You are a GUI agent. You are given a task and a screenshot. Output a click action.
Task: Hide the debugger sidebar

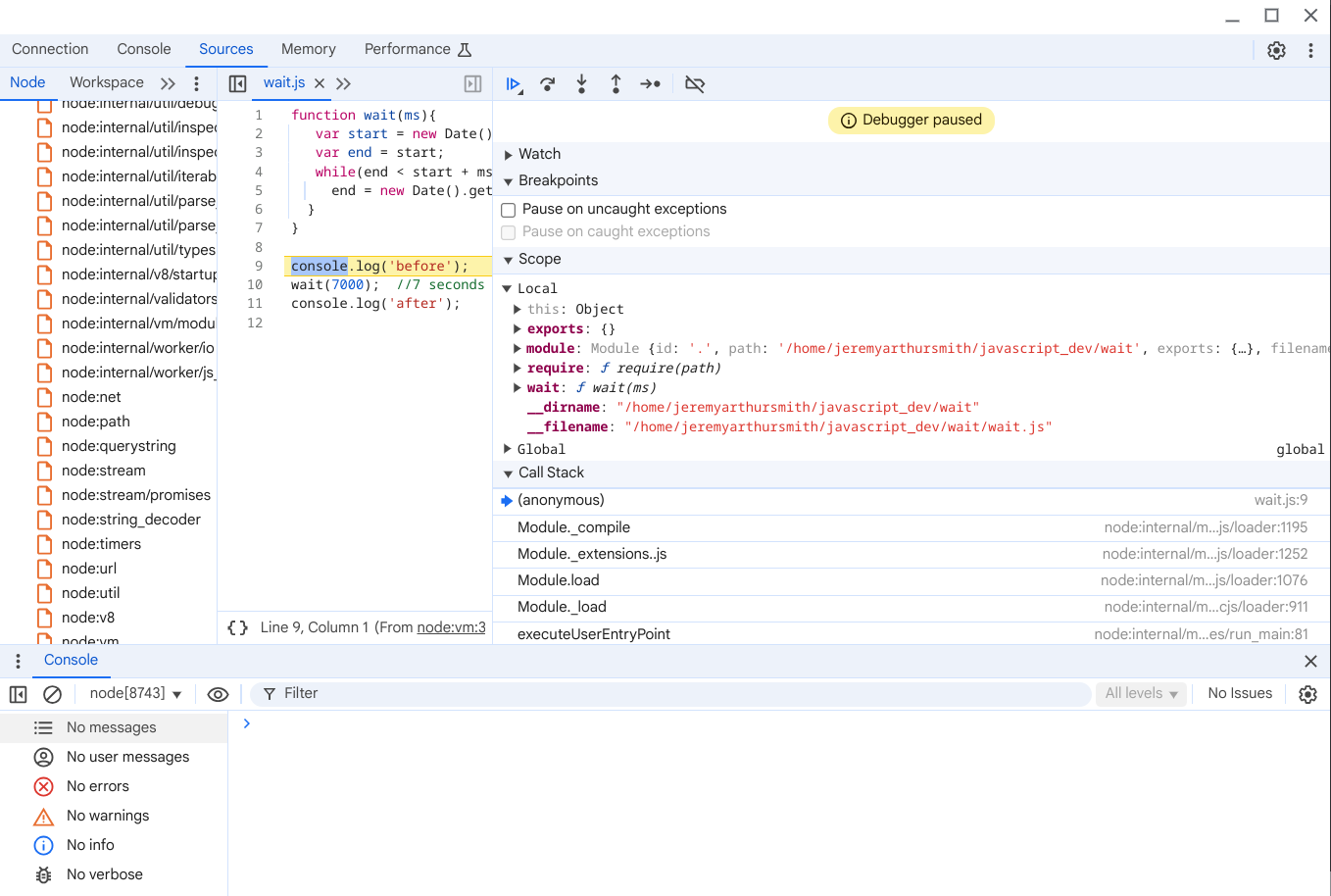tap(472, 83)
